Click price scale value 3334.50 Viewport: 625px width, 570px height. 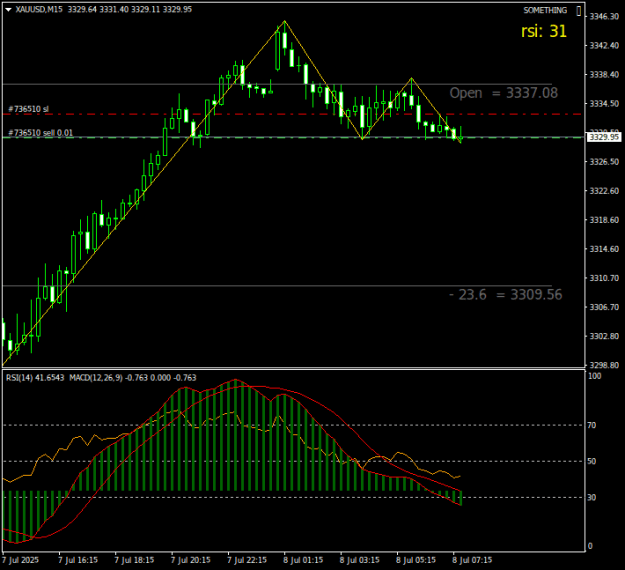[x=604, y=104]
